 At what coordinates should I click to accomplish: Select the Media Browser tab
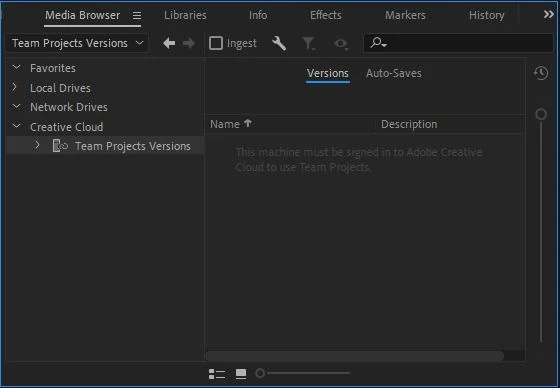point(82,15)
